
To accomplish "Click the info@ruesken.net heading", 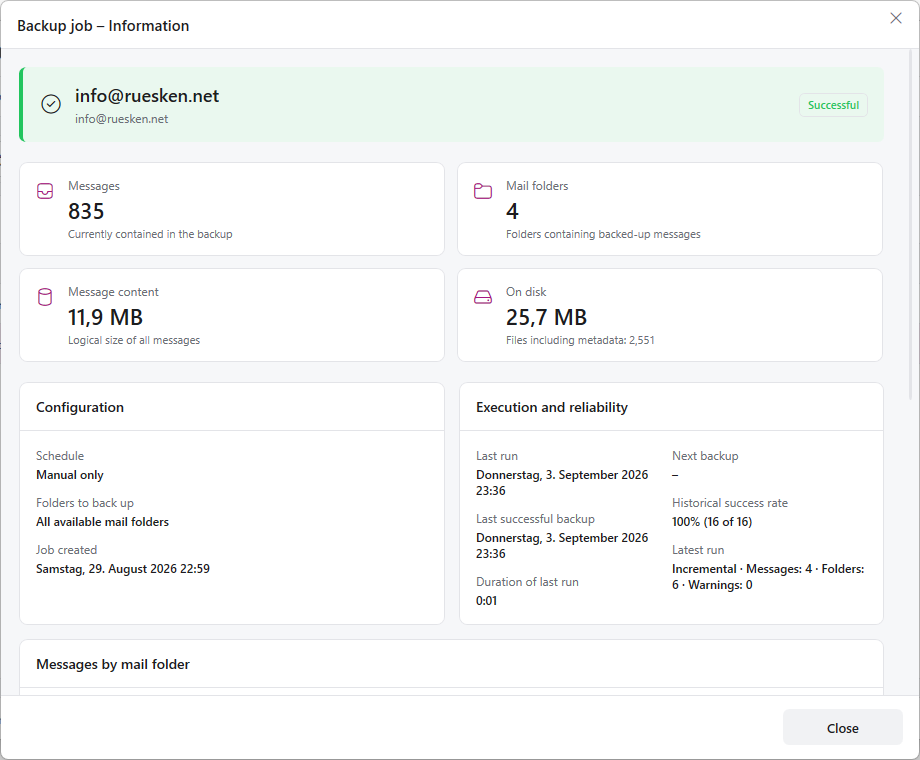I will click(147, 96).
